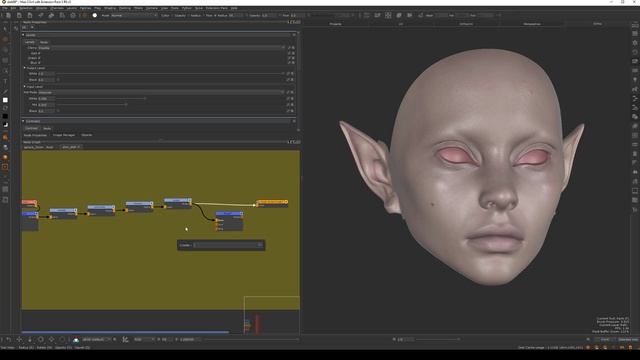Viewport: 640px width, 360px height.
Task: Click the highlighted orange icon in top toolbar
Action: coord(84,16)
